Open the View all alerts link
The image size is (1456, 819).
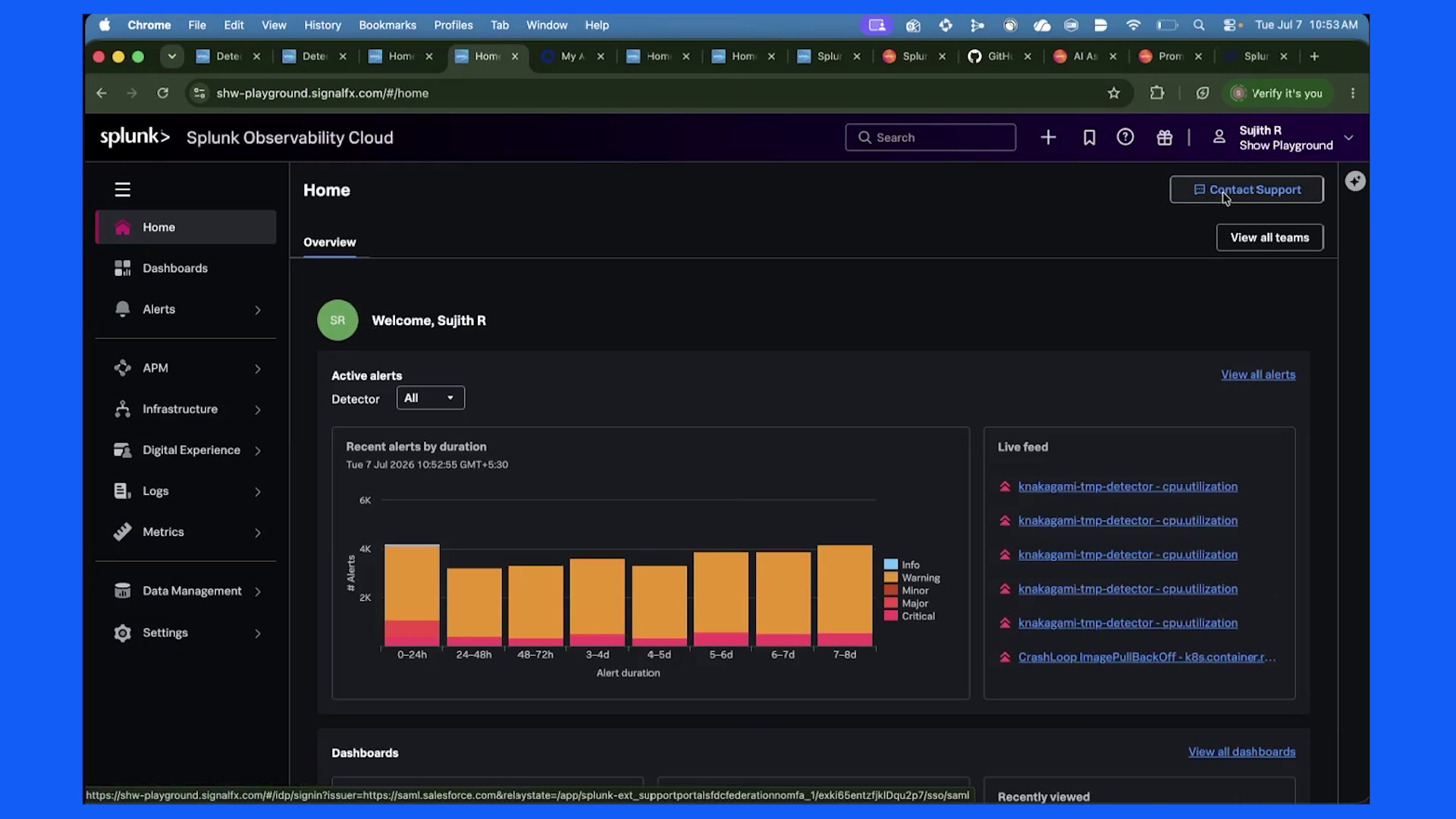pos(1258,375)
